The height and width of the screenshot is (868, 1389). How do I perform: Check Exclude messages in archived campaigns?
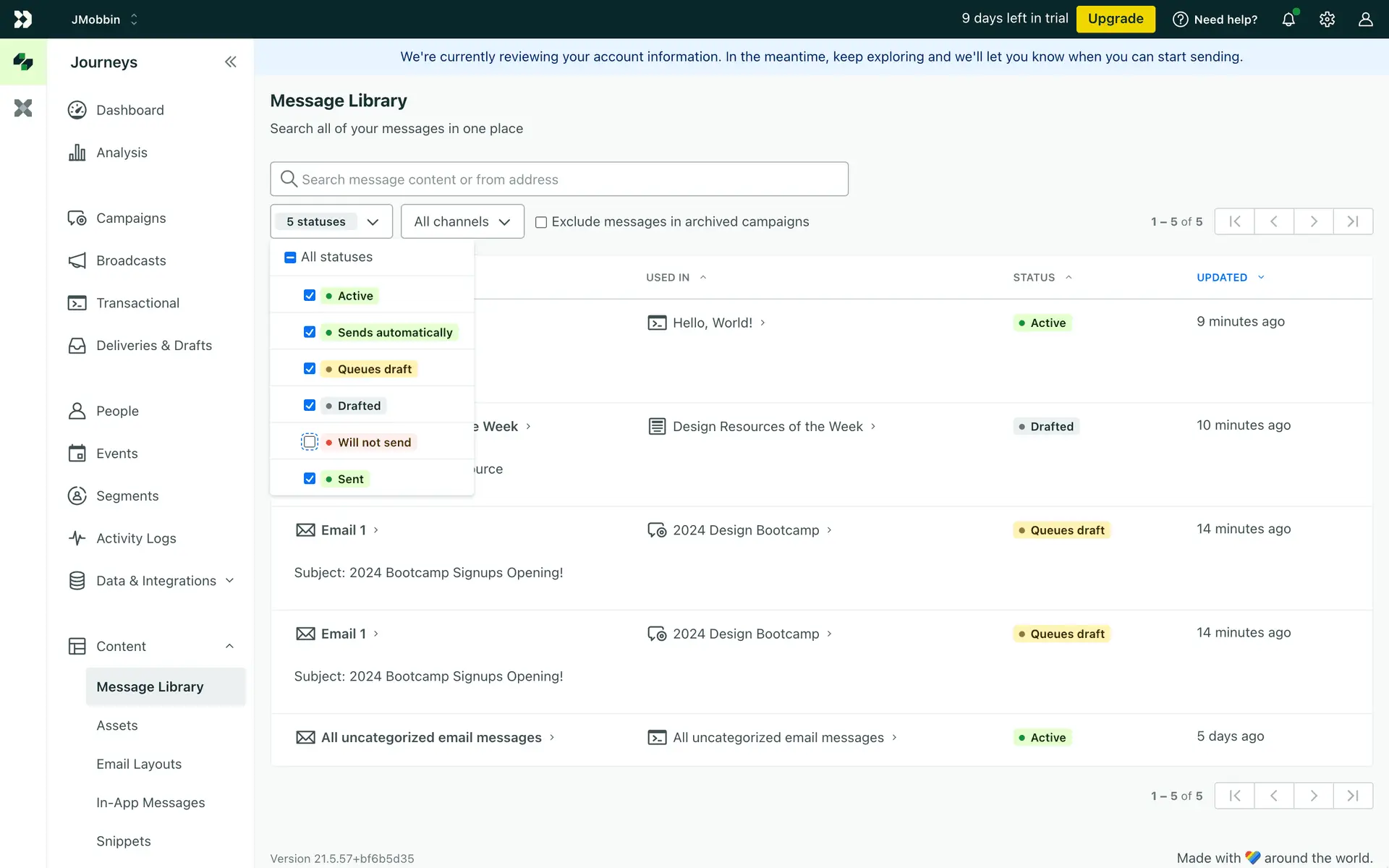point(541,222)
